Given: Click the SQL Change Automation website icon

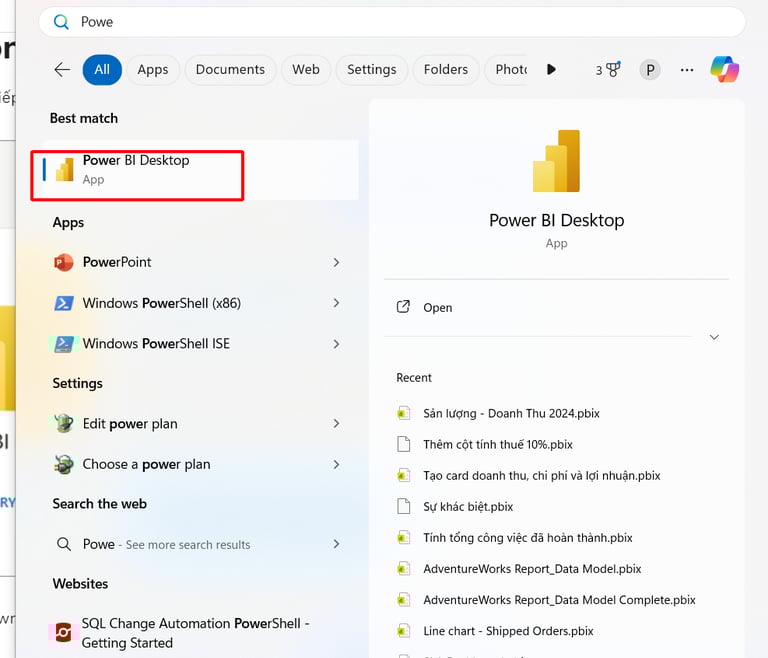Looking at the screenshot, I should 63,633.
